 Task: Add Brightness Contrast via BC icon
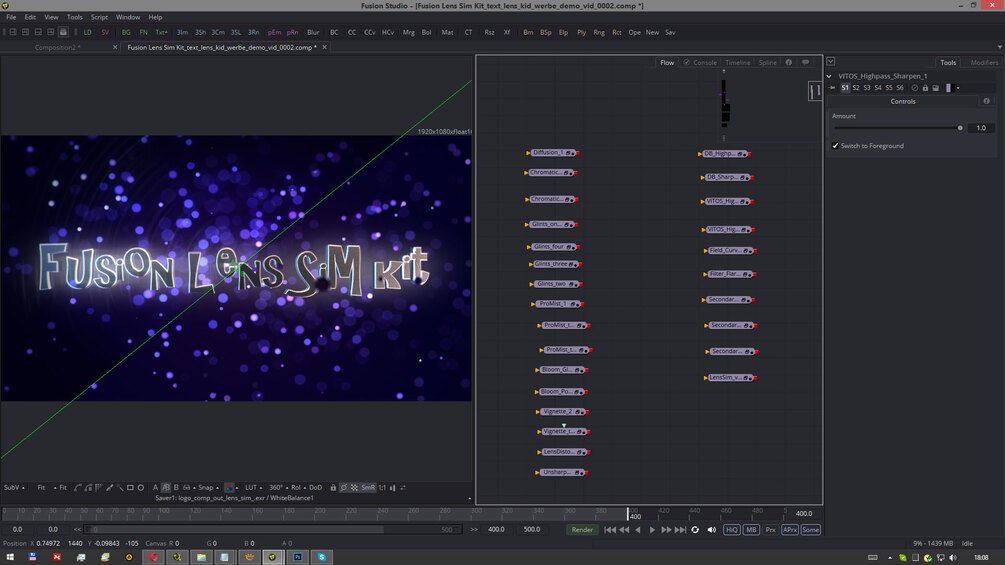point(334,32)
